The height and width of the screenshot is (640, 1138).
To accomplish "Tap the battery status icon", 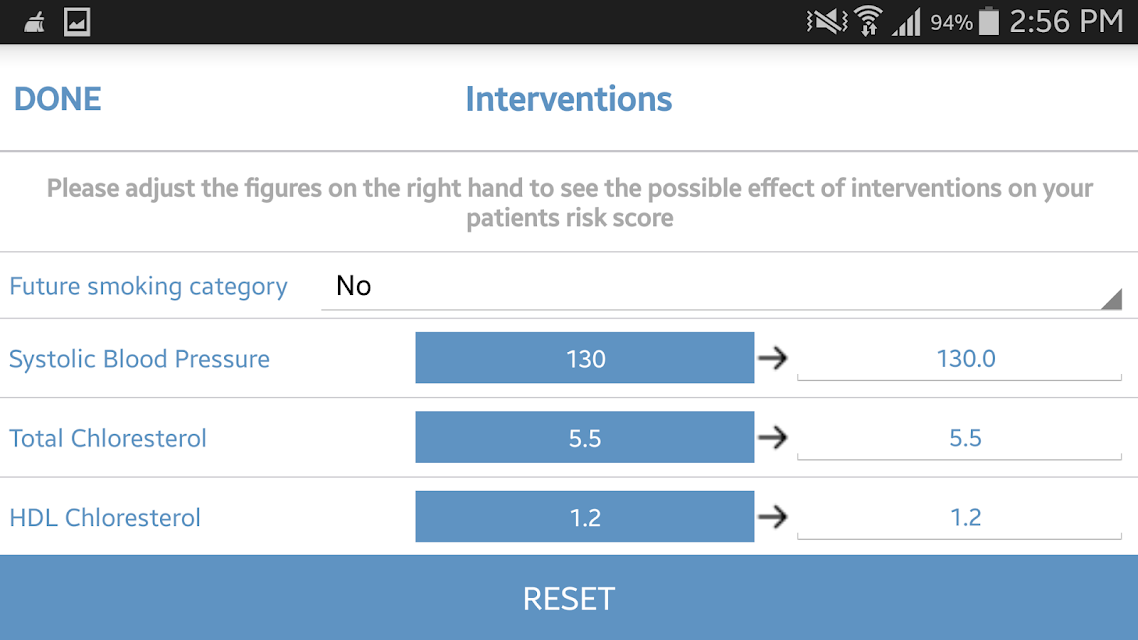I will point(988,21).
